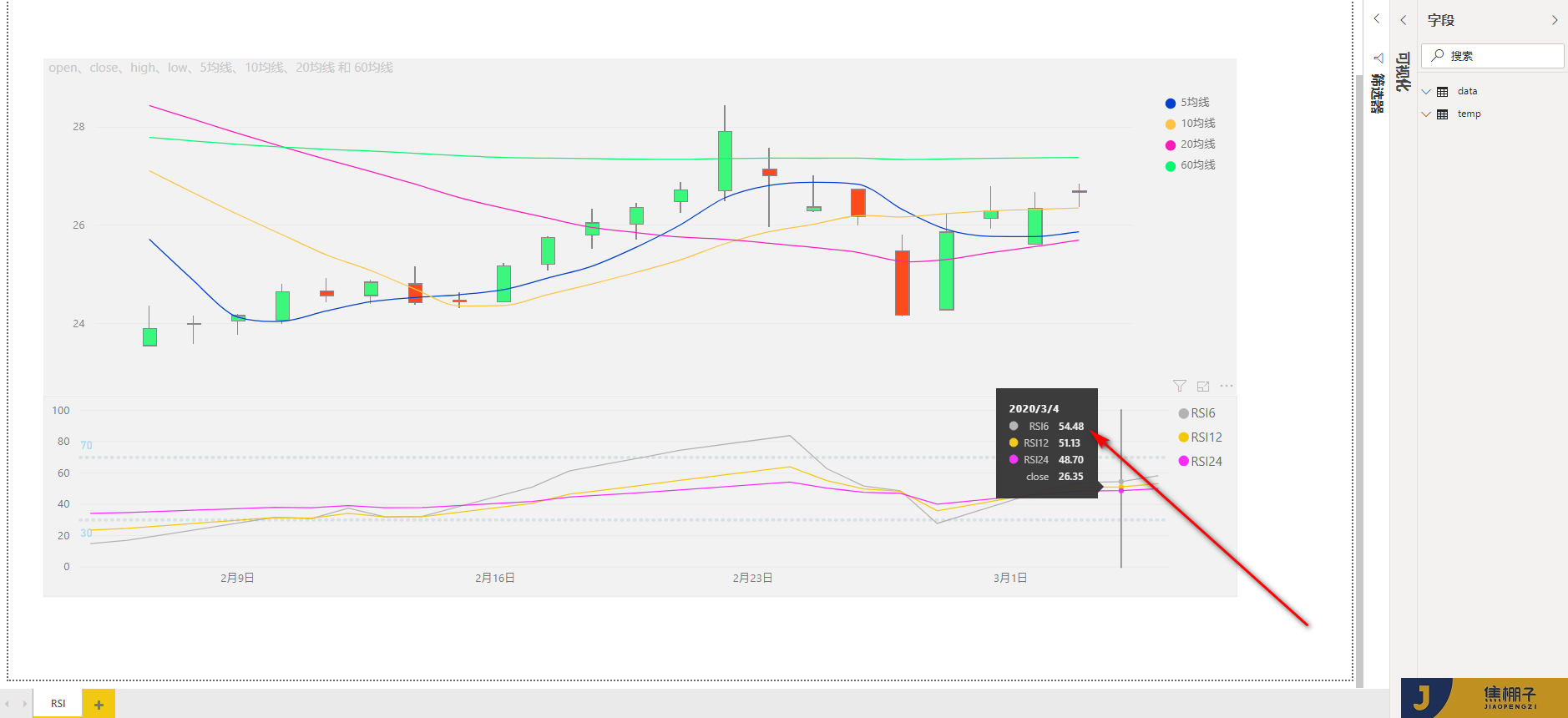Image resolution: width=1568 pixels, height=718 pixels.
Task: Click the search magnifier icon
Action: point(1437,56)
